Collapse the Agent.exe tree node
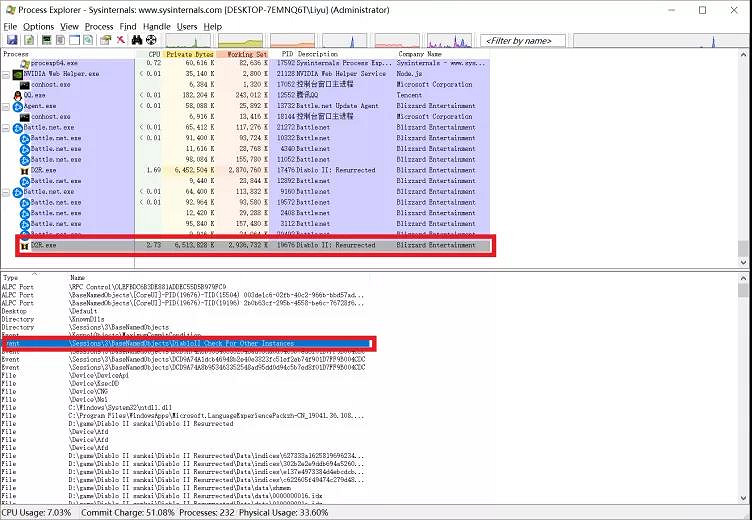752x520 pixels. point(6,106)
